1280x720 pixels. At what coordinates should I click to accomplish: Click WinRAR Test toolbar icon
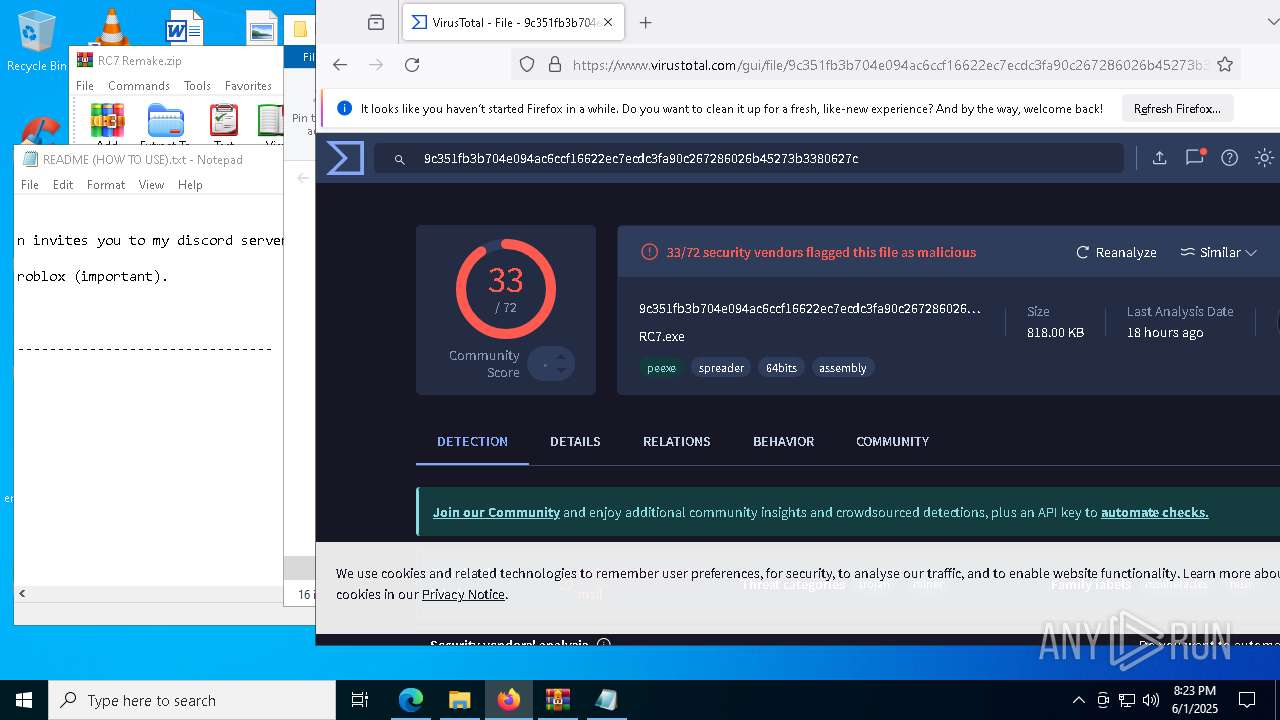coord(224,122)
